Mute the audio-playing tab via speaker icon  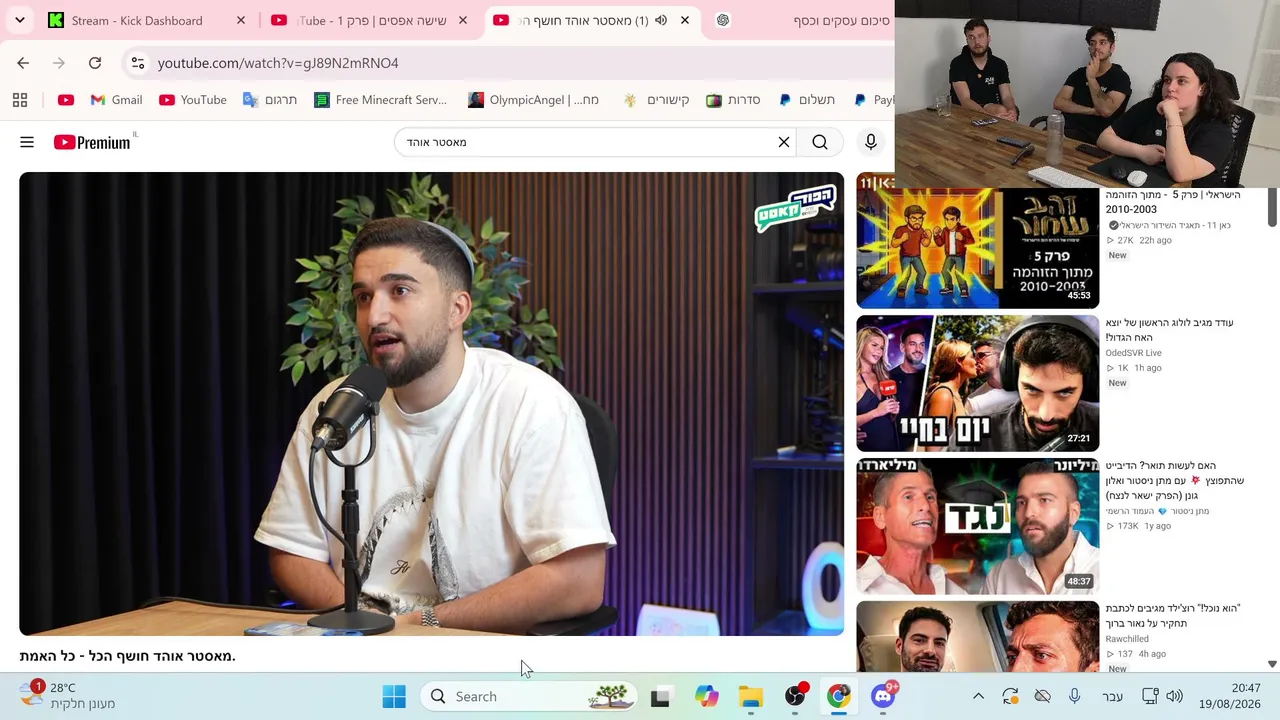[x=661, y=20]
